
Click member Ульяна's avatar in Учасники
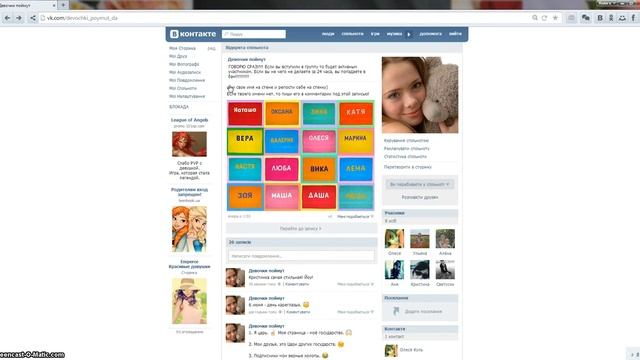coord(420,239)
